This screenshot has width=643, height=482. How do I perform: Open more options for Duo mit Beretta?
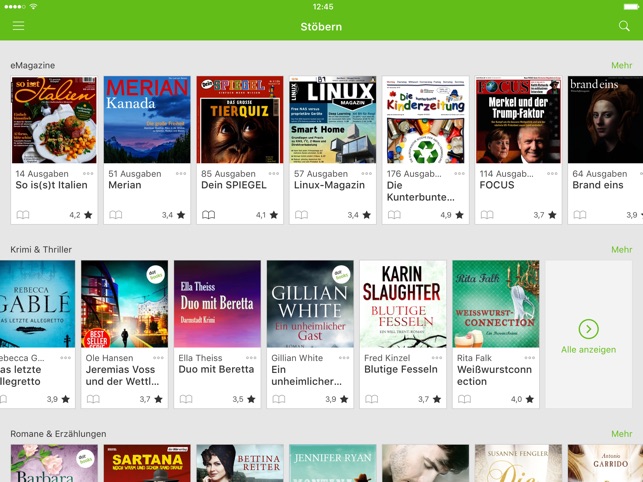pos(251,358)
